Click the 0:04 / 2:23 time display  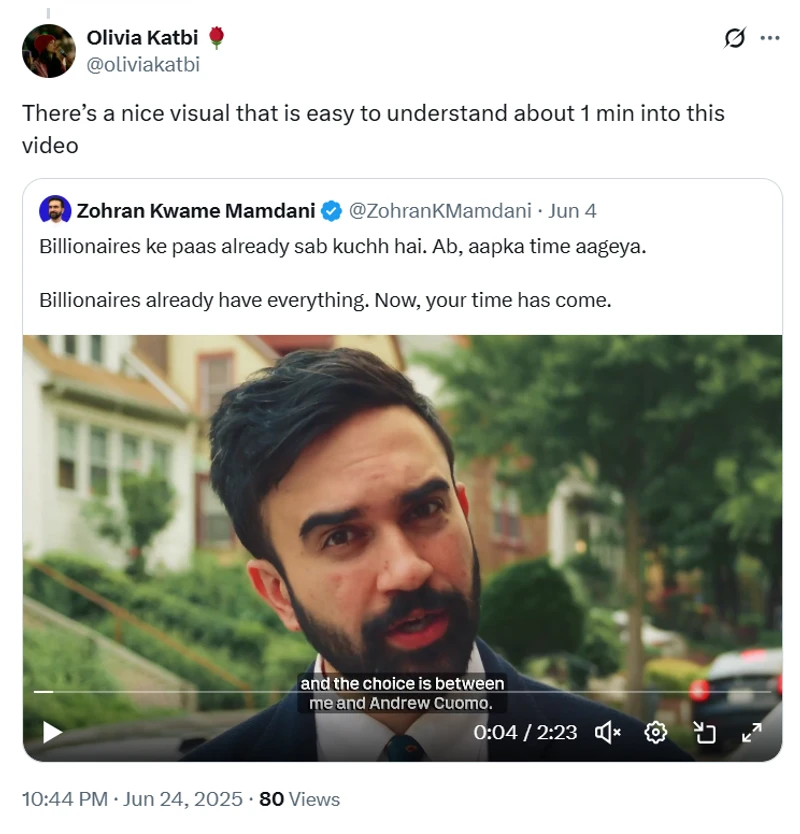[x=525, y=732]
